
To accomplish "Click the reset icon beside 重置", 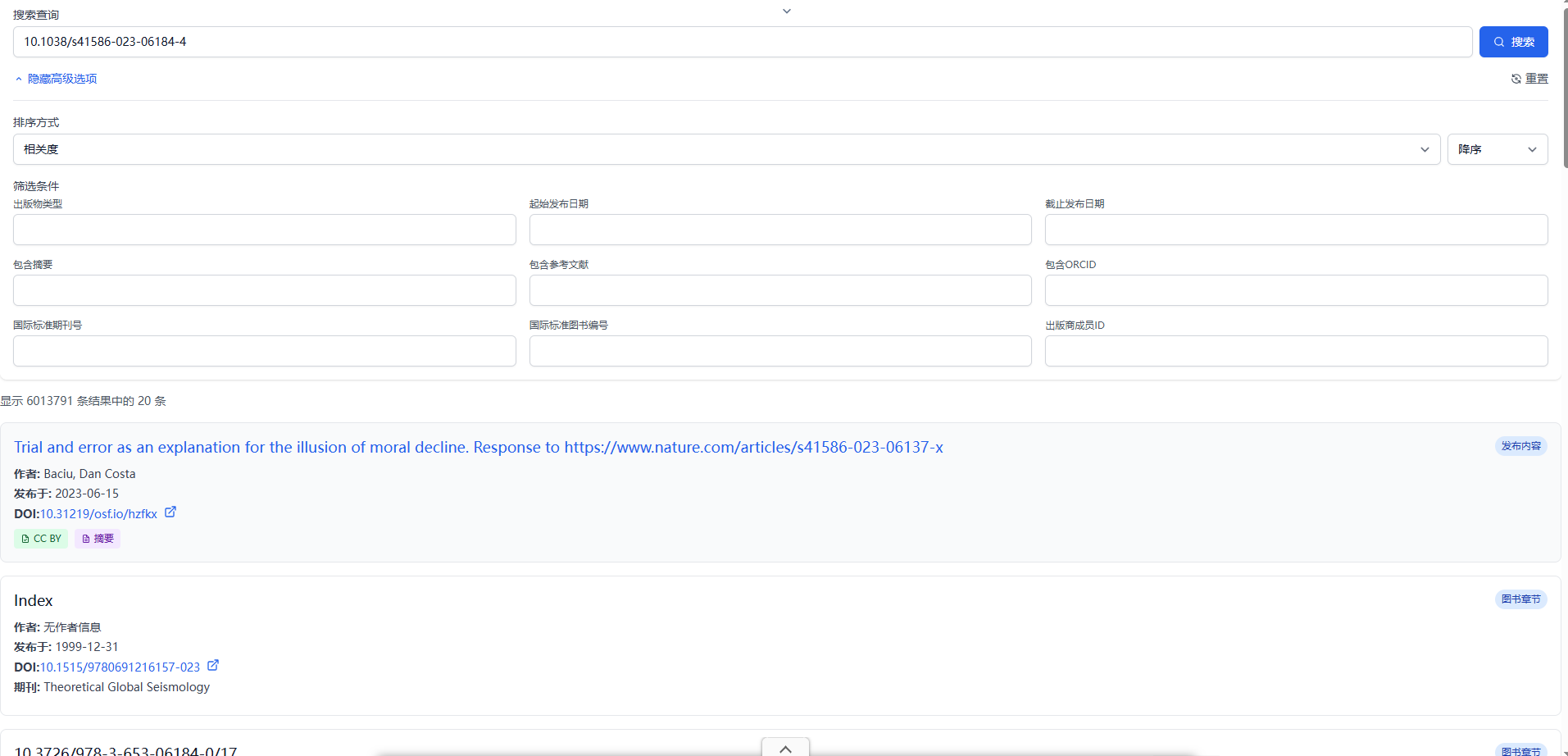I will (x=1517, y=79).
